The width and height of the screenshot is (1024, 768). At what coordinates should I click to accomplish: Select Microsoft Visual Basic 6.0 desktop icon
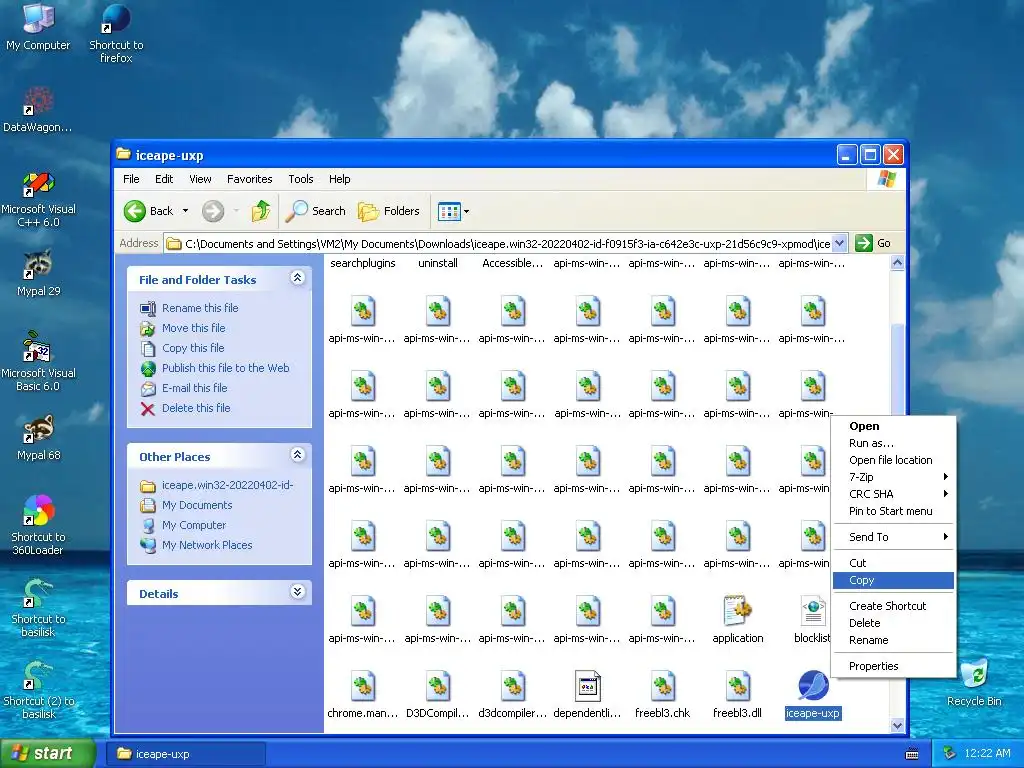pyautogui.click(x=39, y=362)
